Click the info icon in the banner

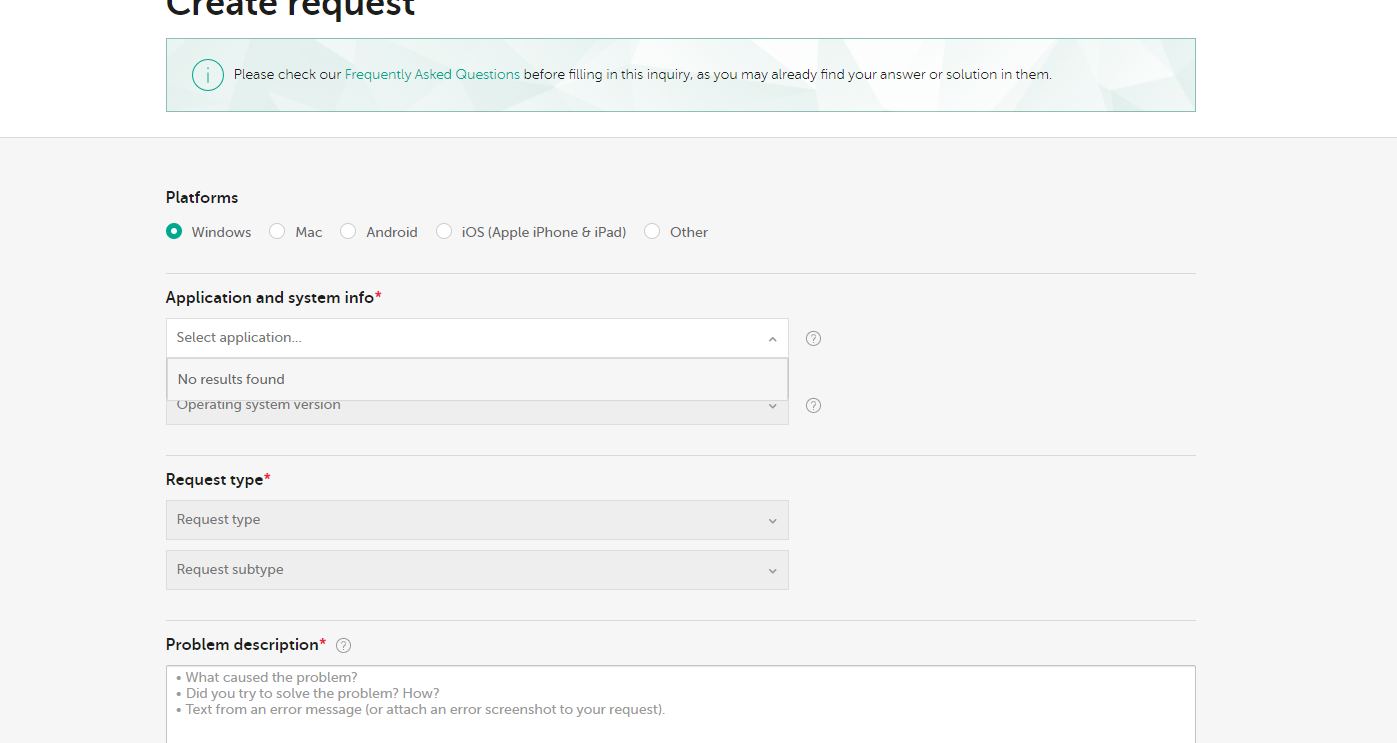pos(207,75)
